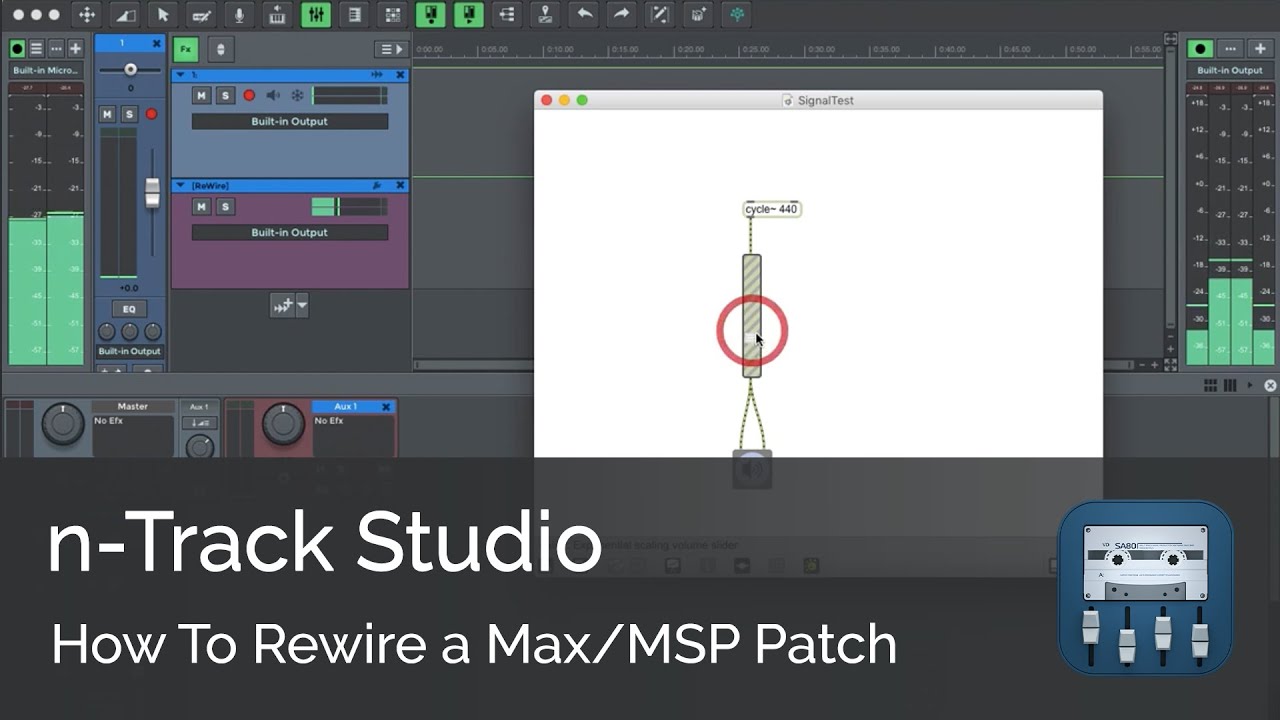
Task: Solo track 1
Action: click(225, 96)
